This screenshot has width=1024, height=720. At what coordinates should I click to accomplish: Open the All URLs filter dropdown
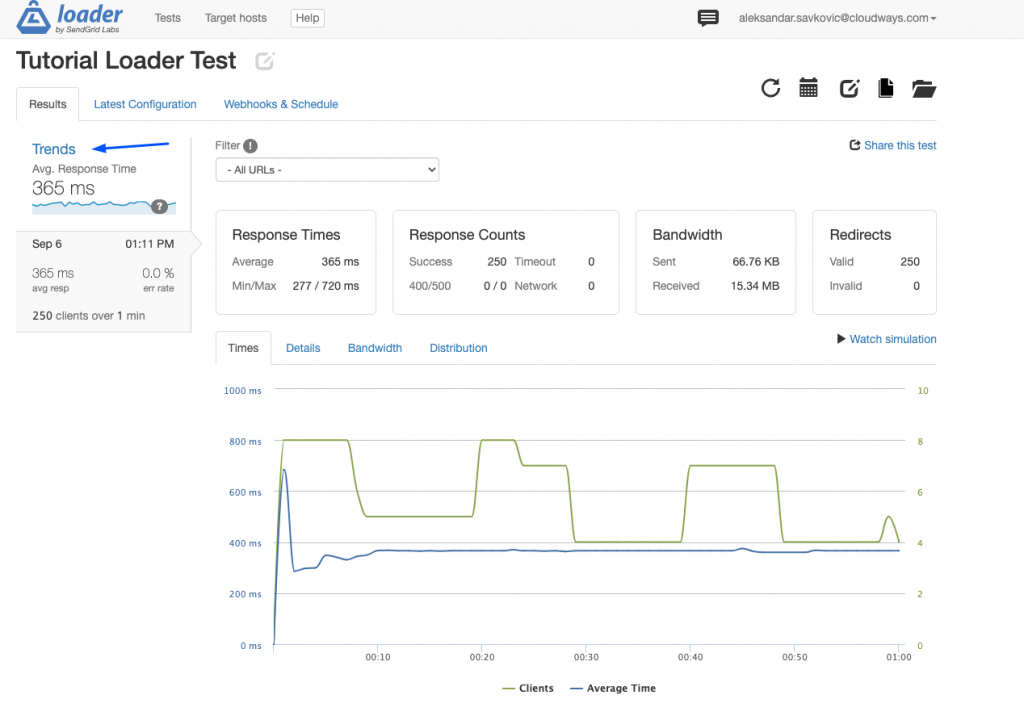(327, 170)
